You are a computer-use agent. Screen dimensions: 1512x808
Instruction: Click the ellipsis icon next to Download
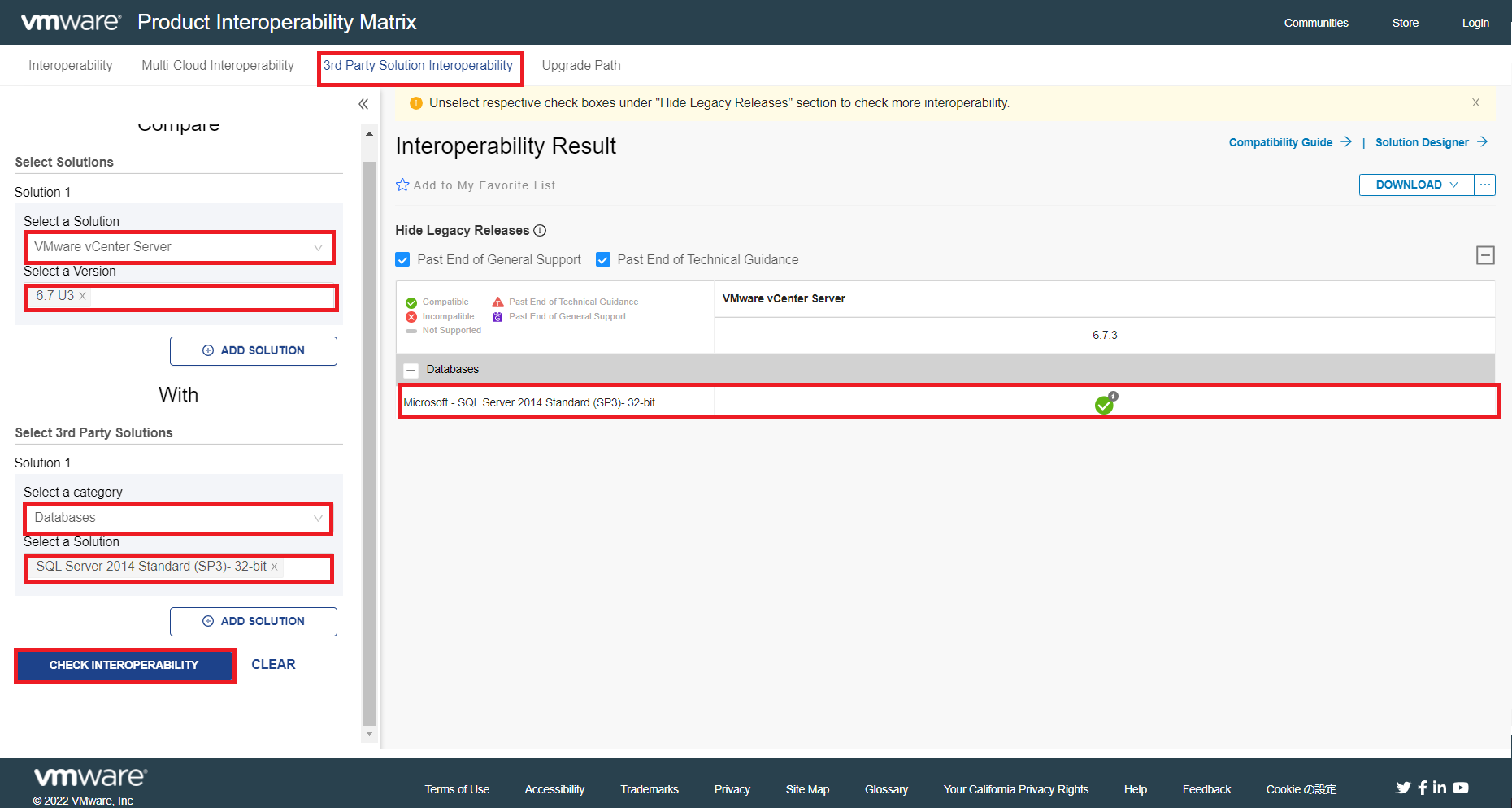pos(1484,185)
